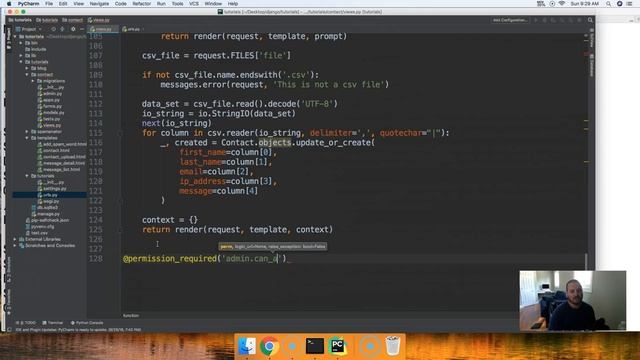Open the Tools menu
640x360 pixels.
(177, 4)
